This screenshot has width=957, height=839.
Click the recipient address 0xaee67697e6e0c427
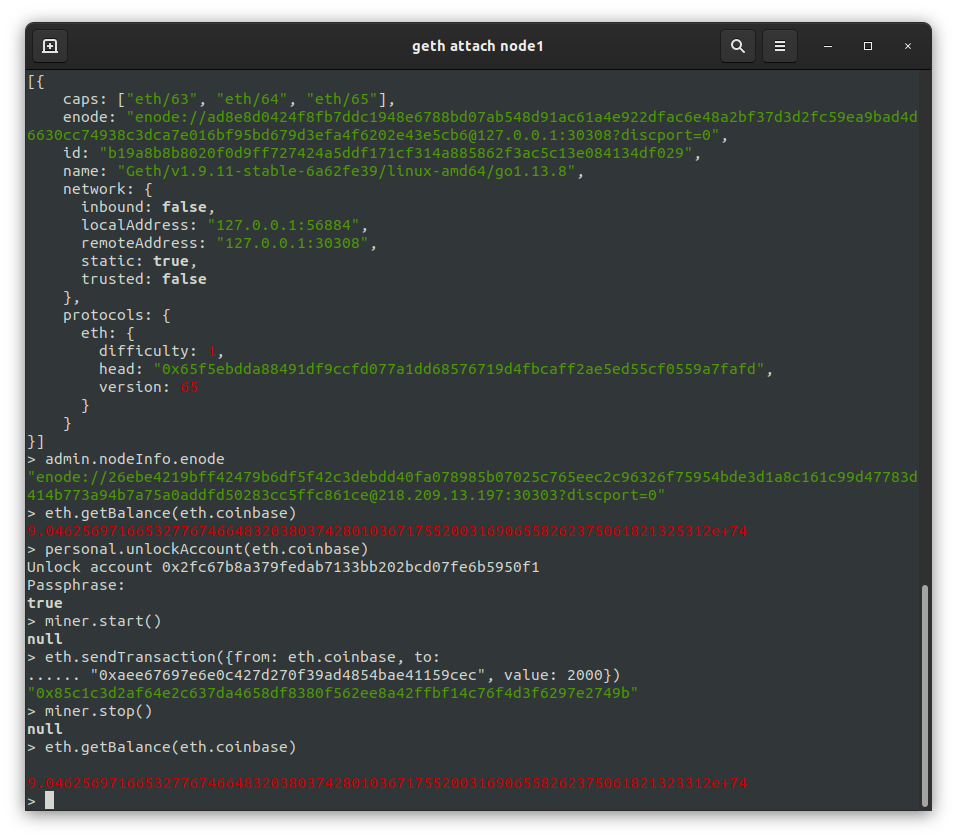288,675
